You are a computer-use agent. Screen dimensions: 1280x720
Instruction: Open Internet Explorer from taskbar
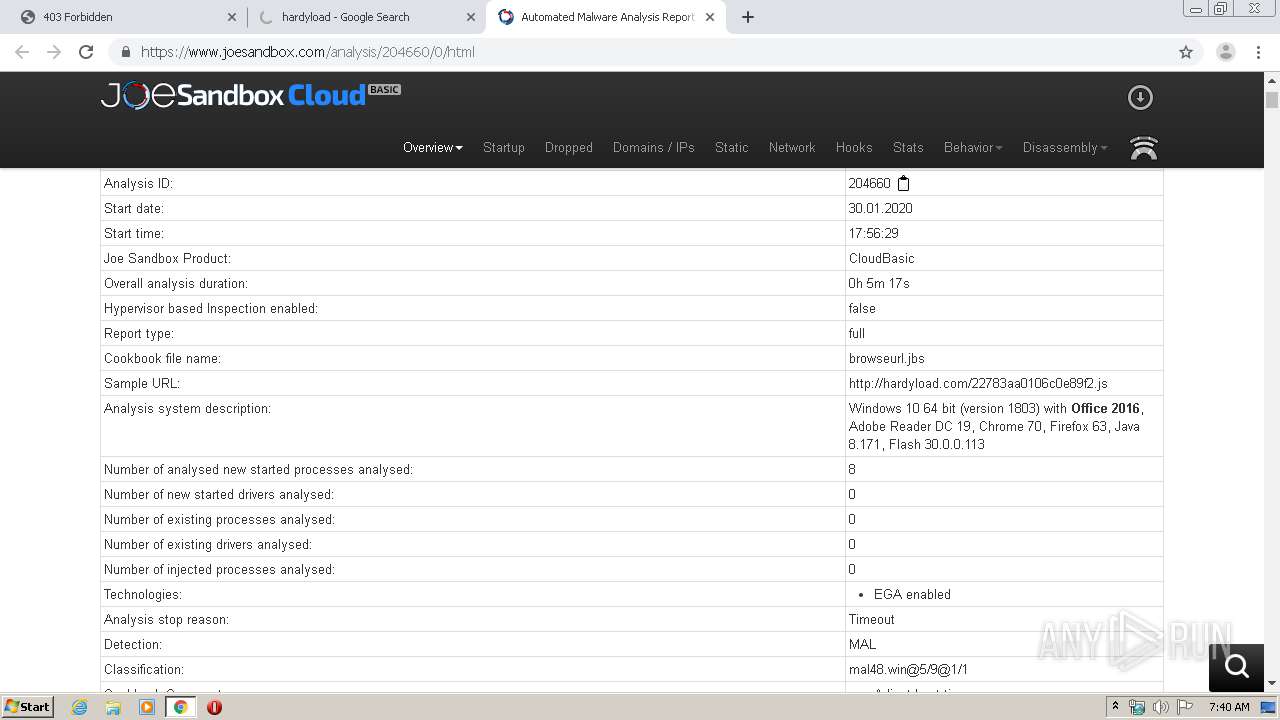click(80, 707)
